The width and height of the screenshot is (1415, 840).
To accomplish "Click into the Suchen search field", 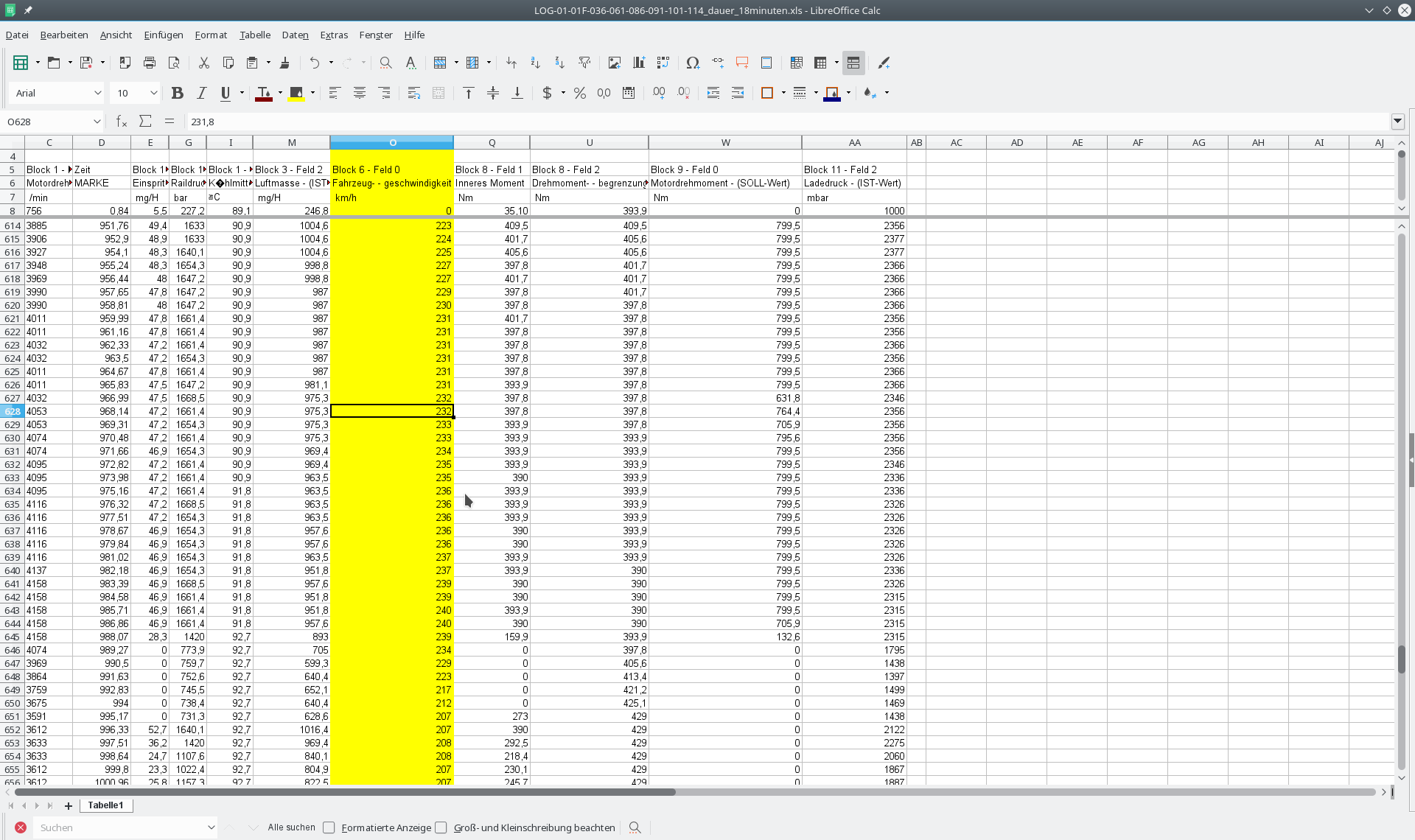I will point(119,827).
